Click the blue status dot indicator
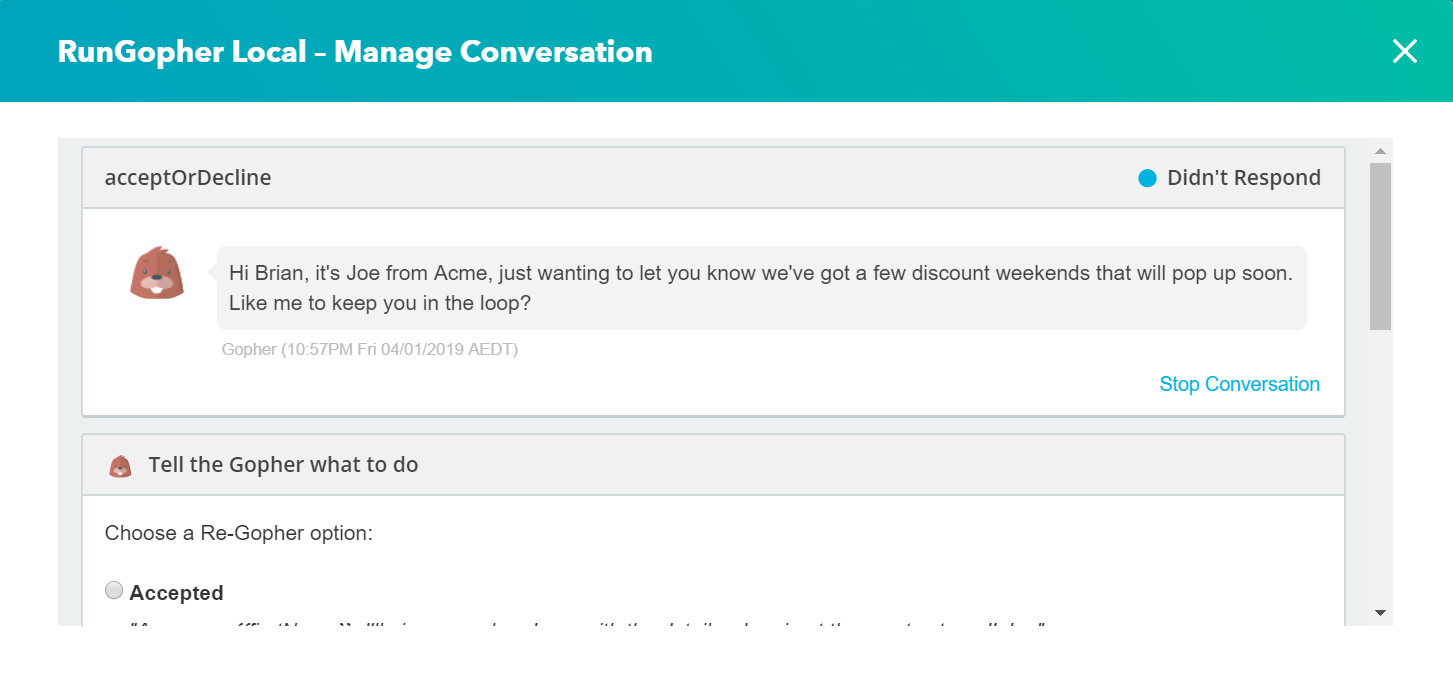This screenshot has height=690, width=1453. 1147,178
